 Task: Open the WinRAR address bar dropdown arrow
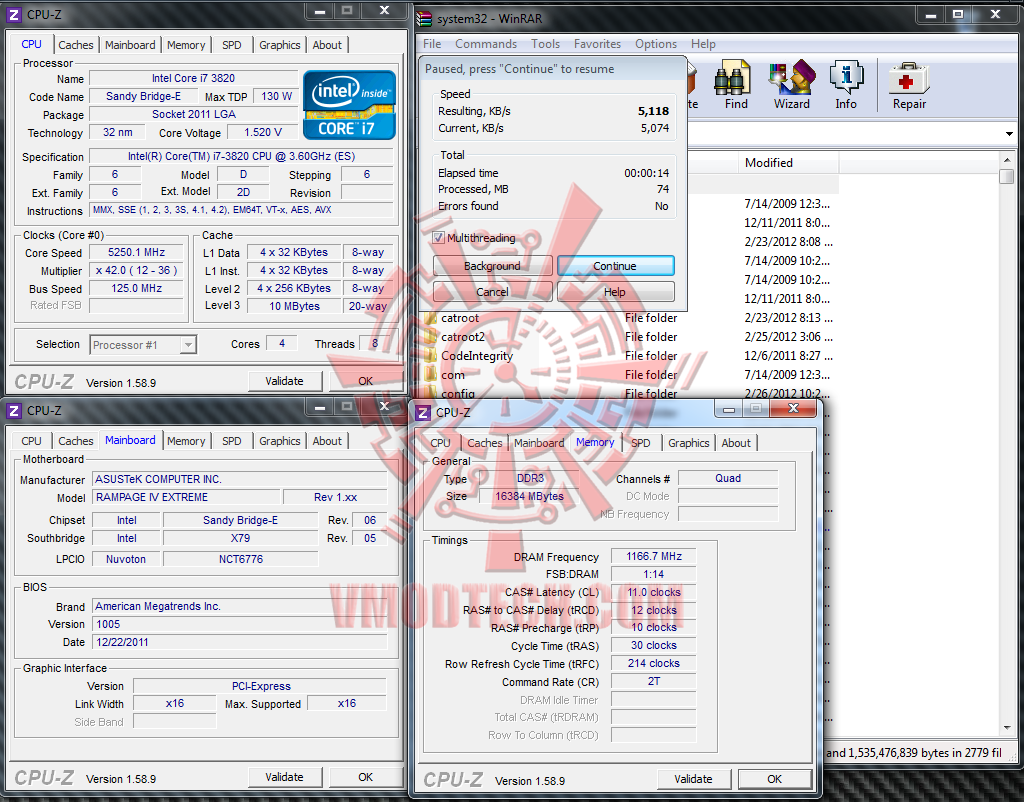click(1009, 134)
